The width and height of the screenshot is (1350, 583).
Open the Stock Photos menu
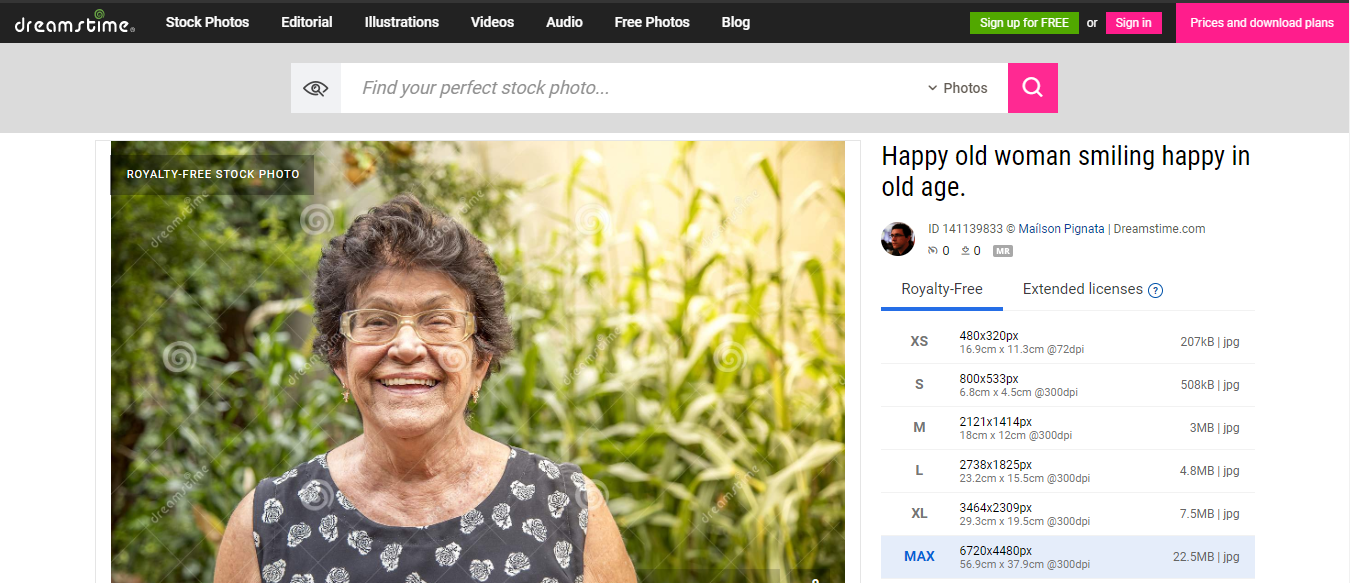click(x=208, y=22)
